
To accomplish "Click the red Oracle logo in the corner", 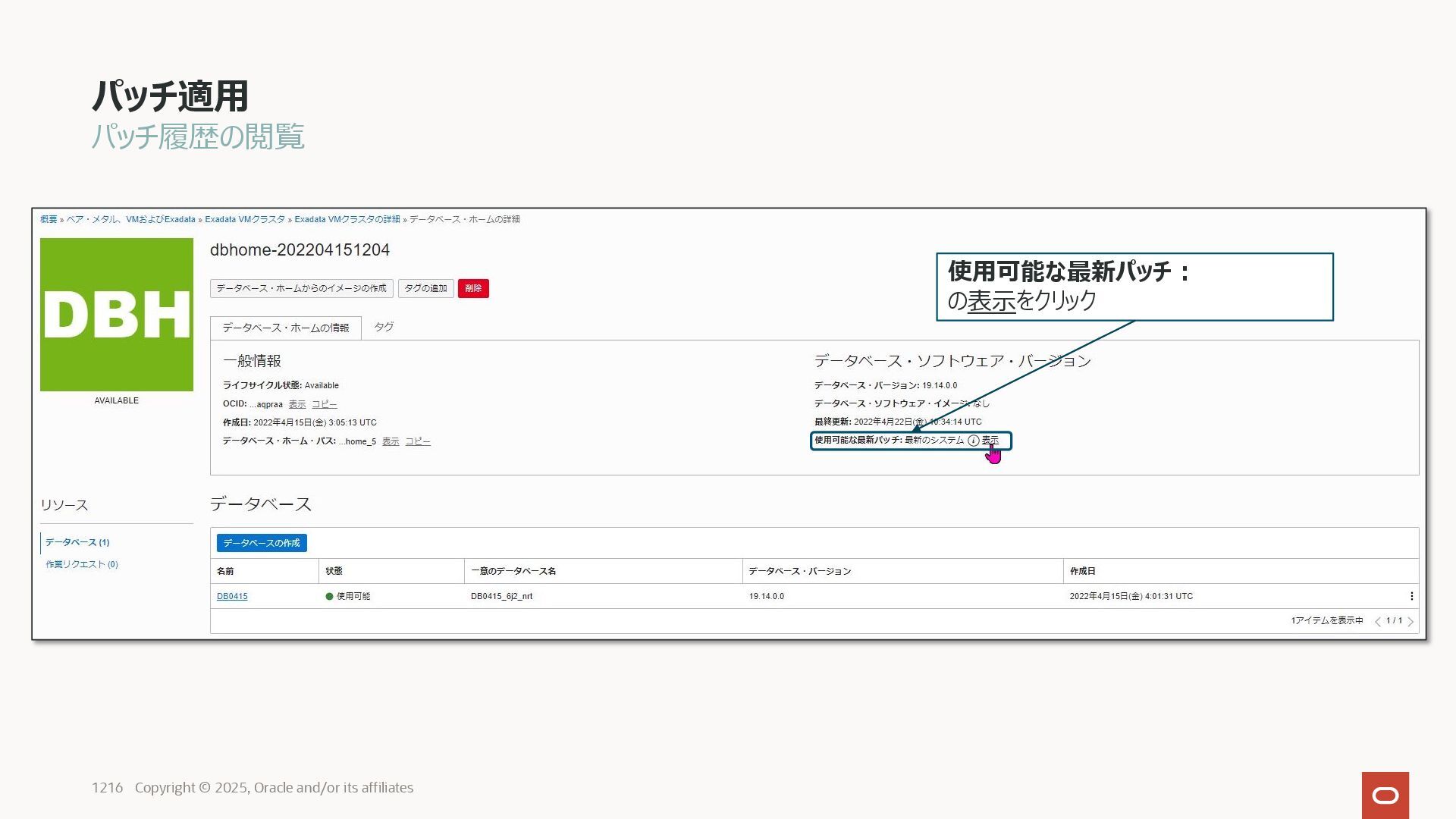I will point(1385,795).
